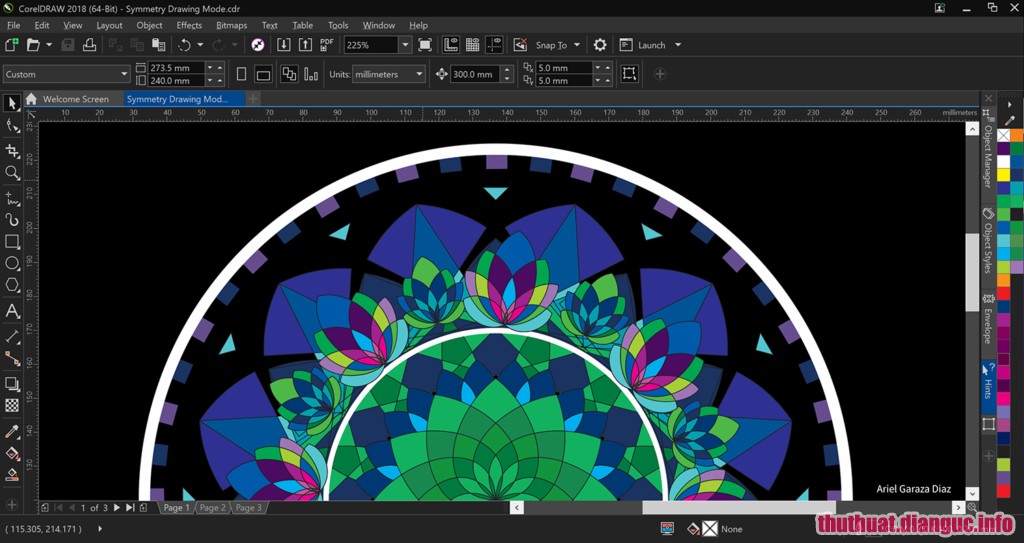
Task: Select the Ellipse tool
Action: 12,263
